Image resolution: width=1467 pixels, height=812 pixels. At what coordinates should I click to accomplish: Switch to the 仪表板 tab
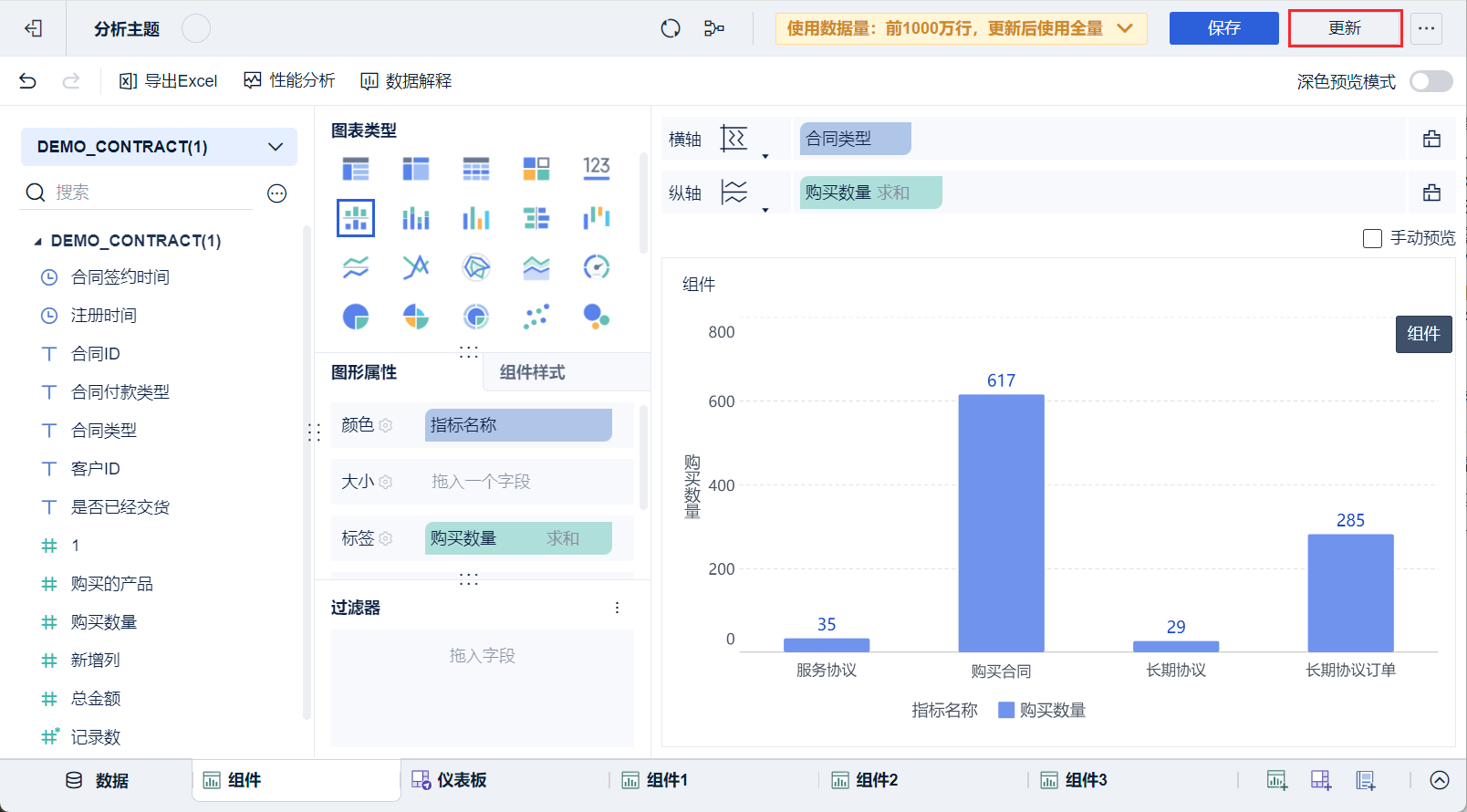pos(449,780)
